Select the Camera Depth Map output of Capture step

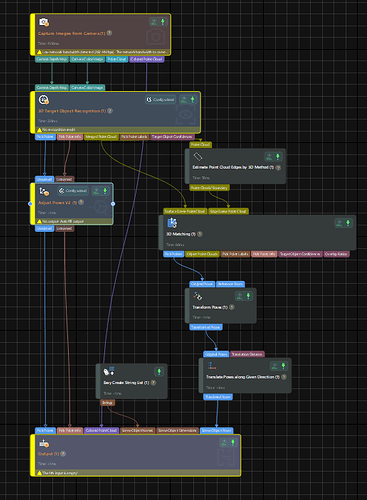pos(52,59)
